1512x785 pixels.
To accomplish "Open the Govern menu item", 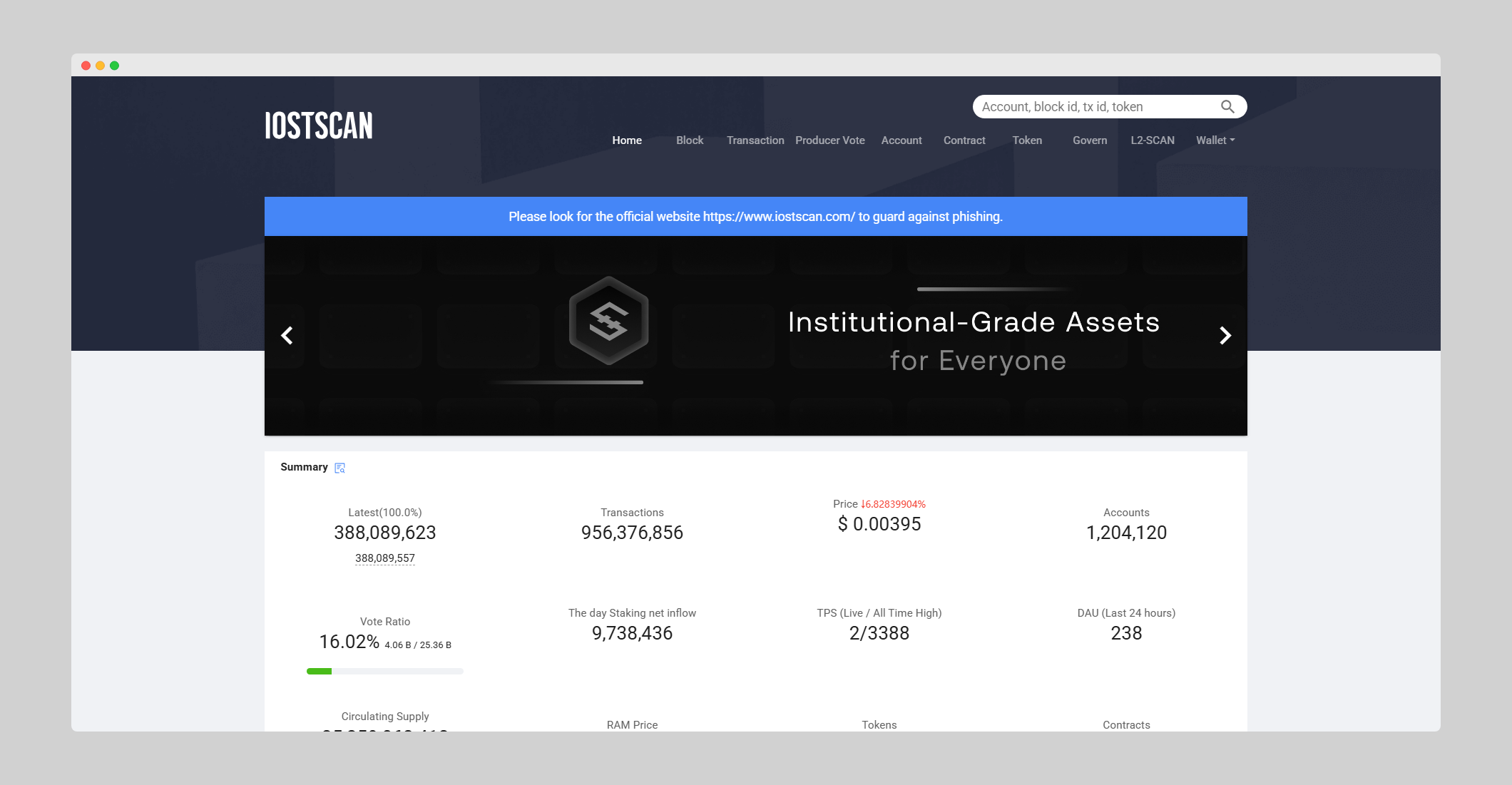I will coord(1090,140).
